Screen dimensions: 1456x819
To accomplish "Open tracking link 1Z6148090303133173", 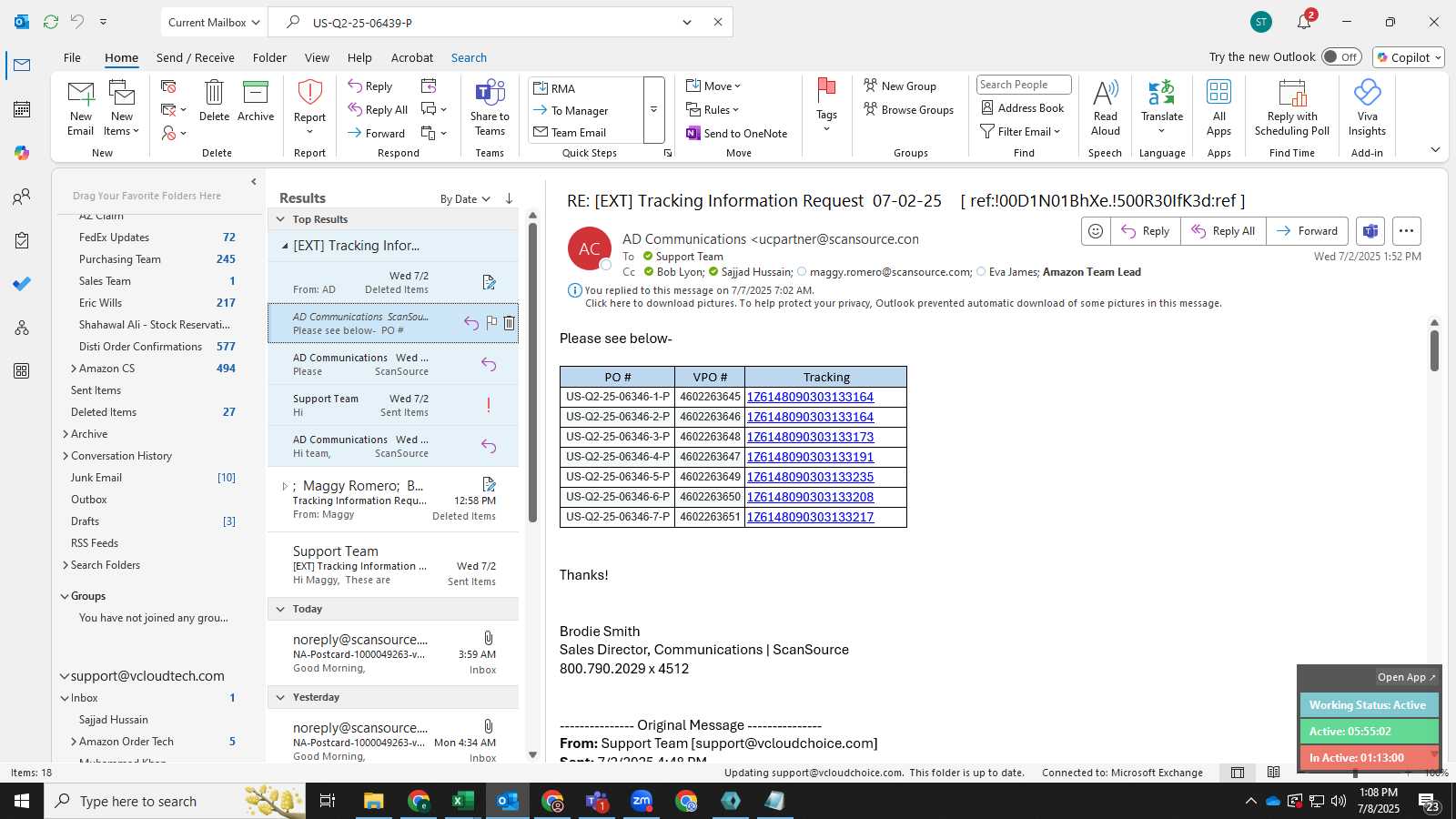I will (810, 437).
